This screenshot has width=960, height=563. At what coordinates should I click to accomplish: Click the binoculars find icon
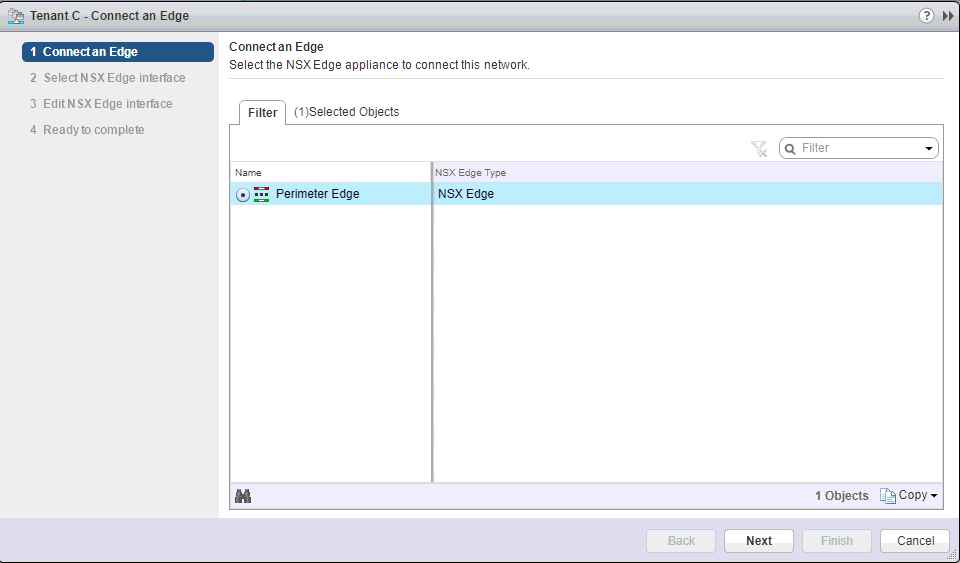pyautogui.click(x=243, y=496)
